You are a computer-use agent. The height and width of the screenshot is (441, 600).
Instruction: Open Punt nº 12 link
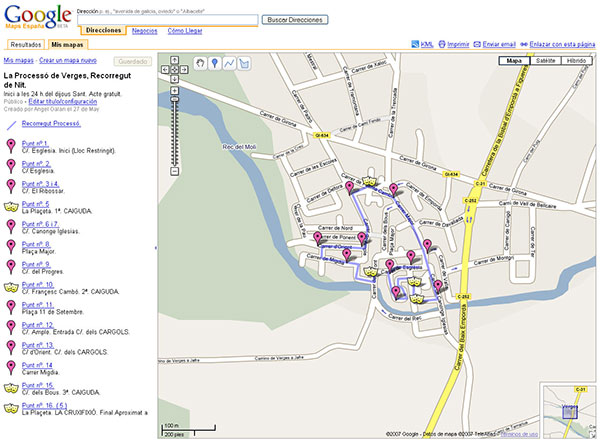pyautogui.click(x=38, y=325)
